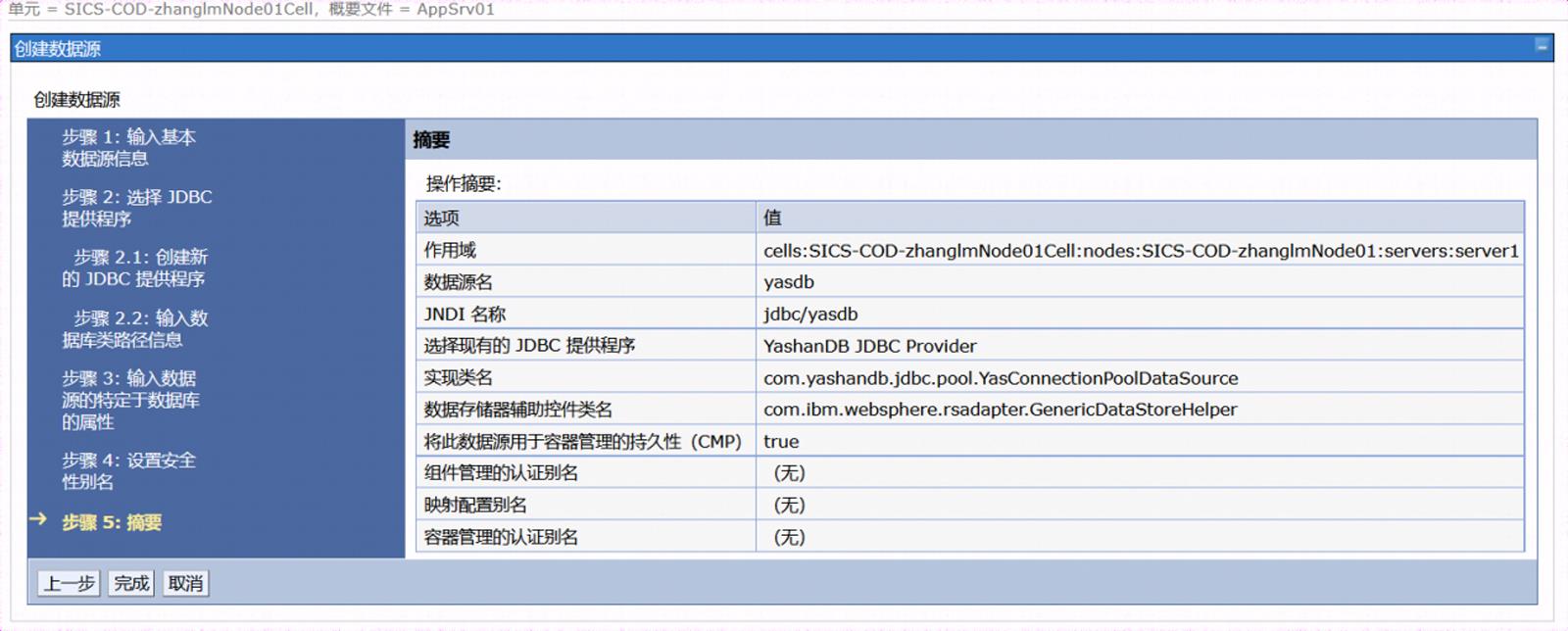Click the jdbc/yasdb value
Viewport: 1568px width, 631px height.
tap(810, 314)
